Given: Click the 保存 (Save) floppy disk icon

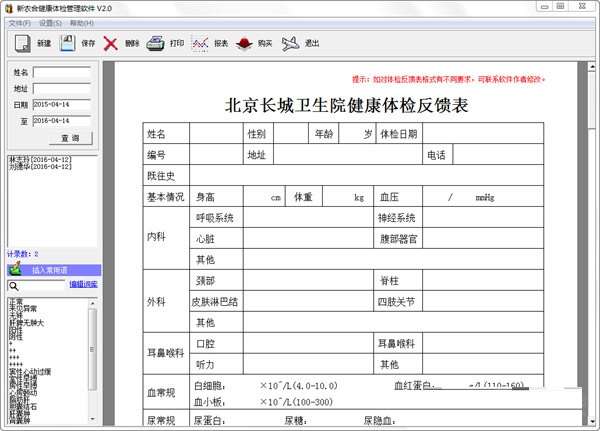Looking at the screenshot, I should click(68, 44).
